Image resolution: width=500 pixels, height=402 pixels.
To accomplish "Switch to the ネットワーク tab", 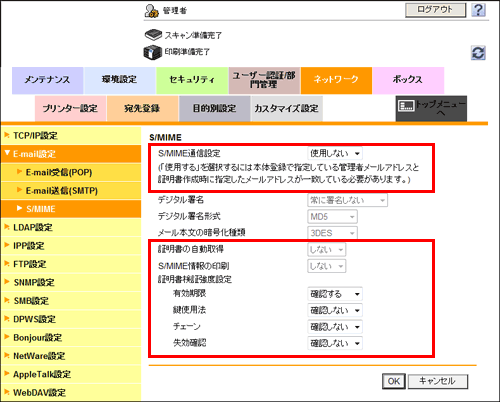I will point(336,80).
